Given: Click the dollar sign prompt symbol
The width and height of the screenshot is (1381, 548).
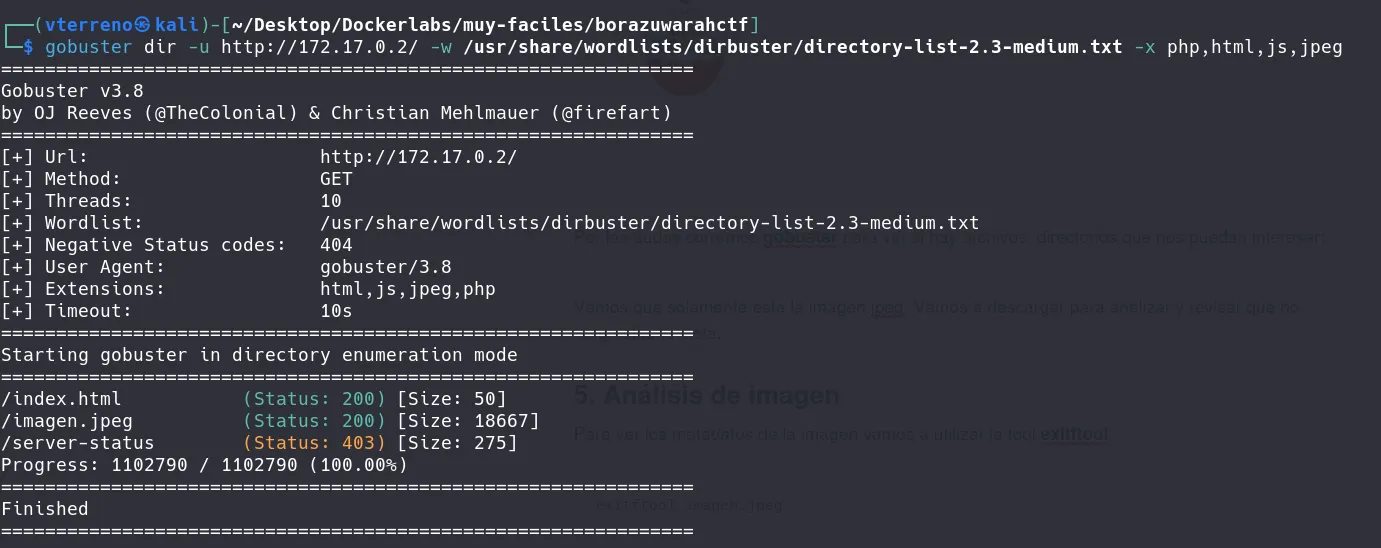Looking at the screenshot, I should pyautogui.click(x=27, y=47).
